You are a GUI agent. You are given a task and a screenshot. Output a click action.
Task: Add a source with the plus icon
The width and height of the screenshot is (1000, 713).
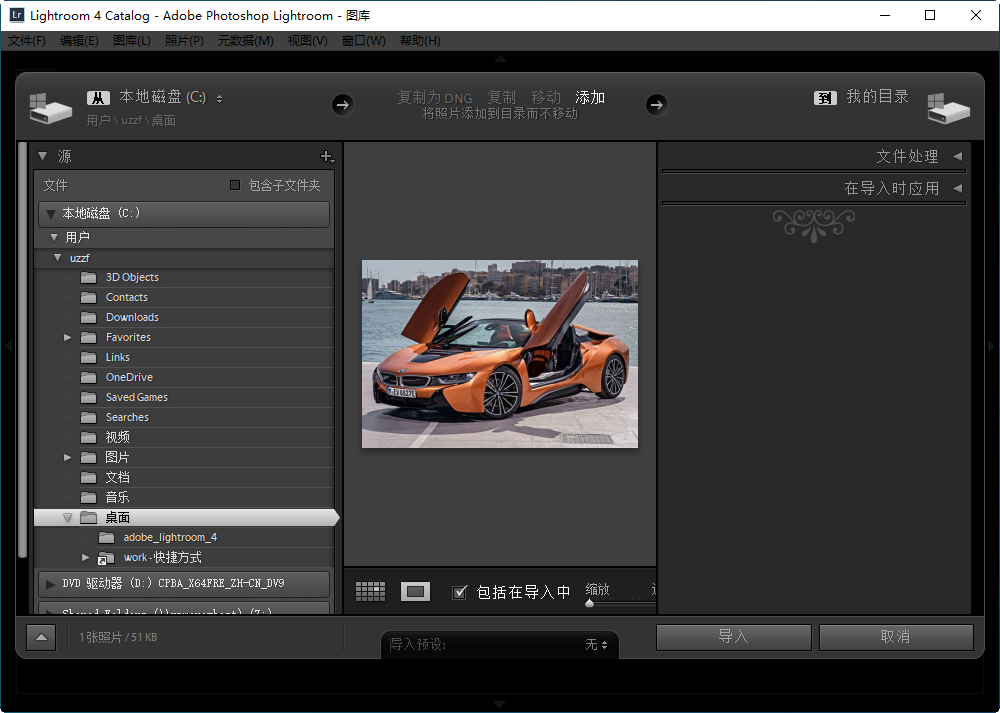pos(327,156)
